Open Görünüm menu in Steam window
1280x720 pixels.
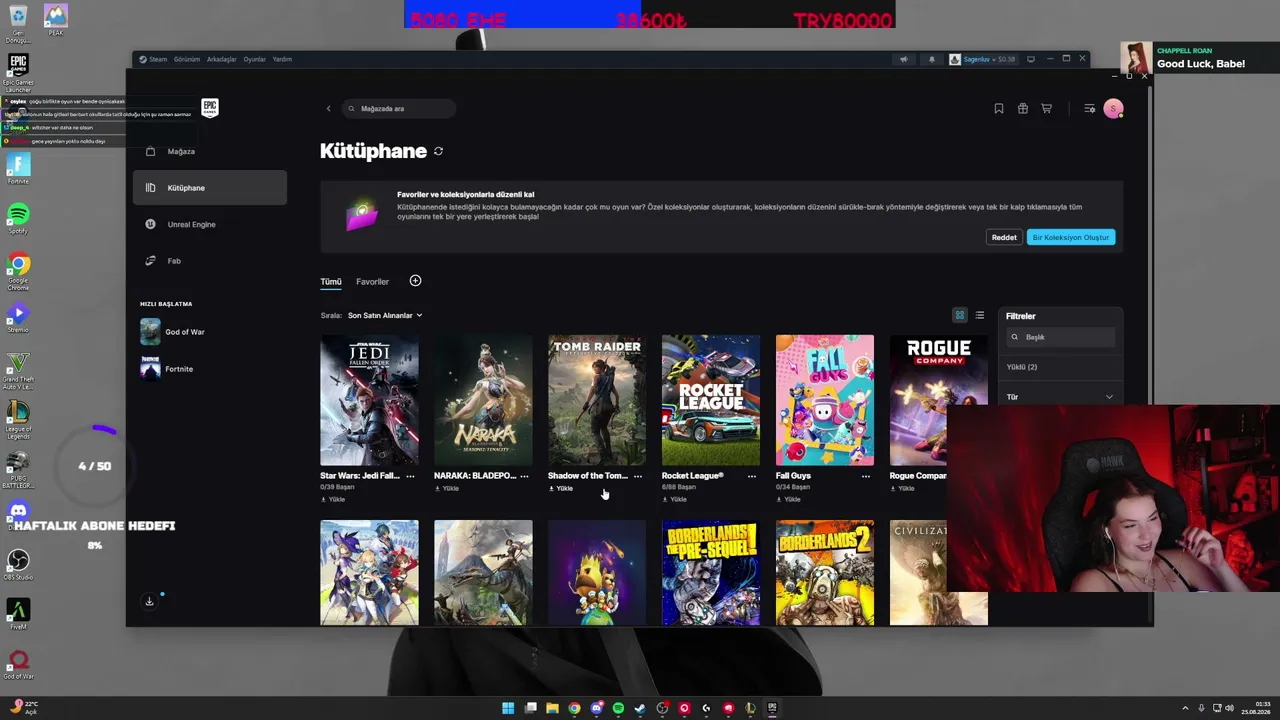(x=187, y=59)
